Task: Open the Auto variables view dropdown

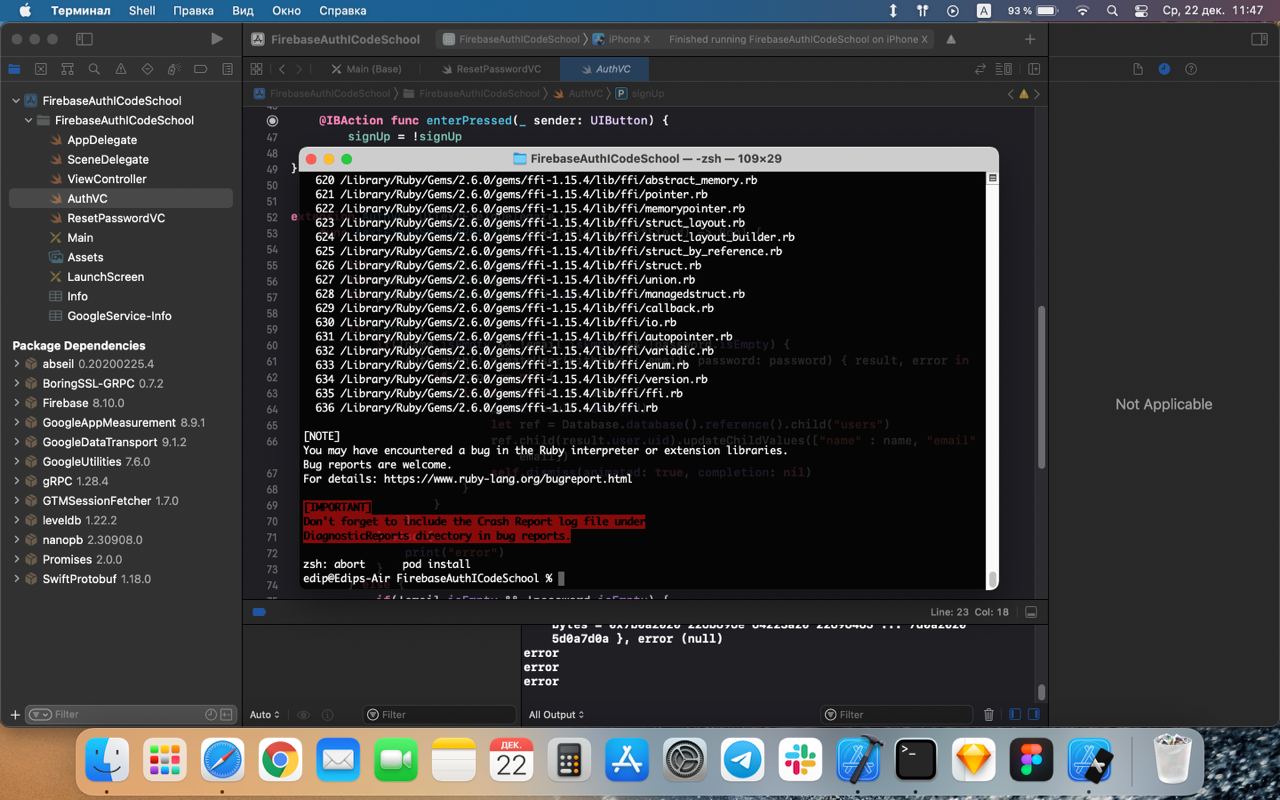Action: [x=263, y=715]
